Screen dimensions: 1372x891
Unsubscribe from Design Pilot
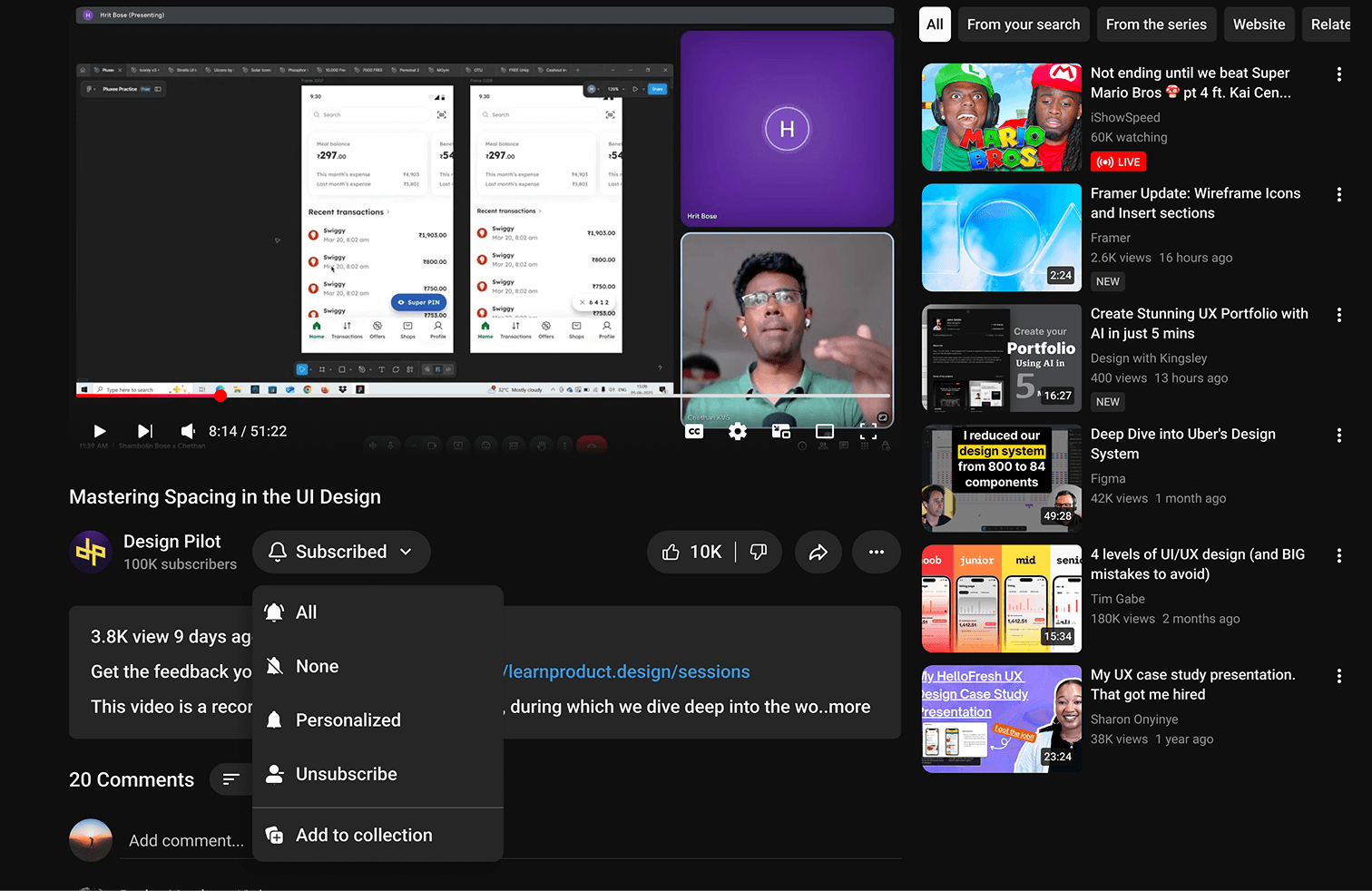click(377, 774)
